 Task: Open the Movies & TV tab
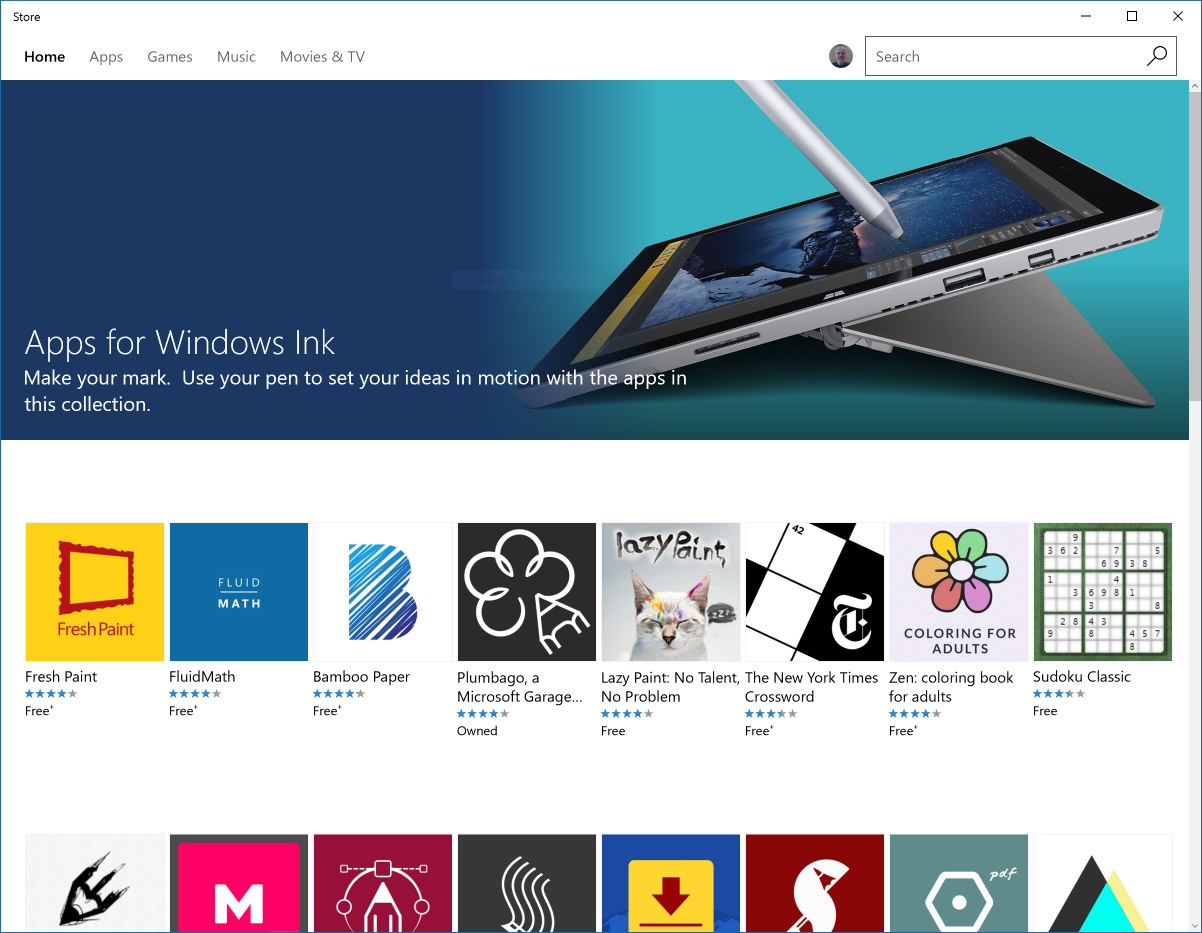tap(322, 57)
